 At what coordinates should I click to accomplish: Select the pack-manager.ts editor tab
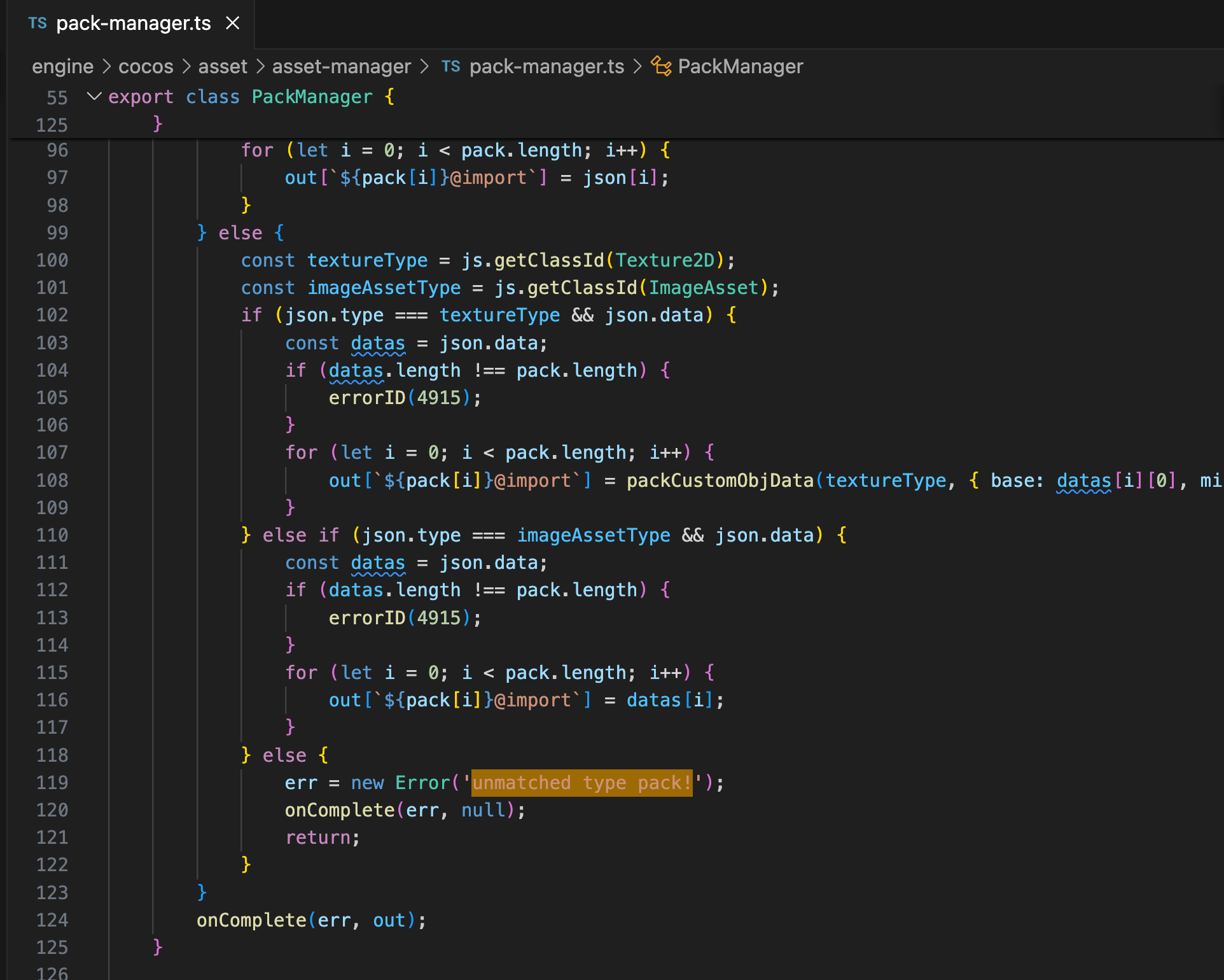[x=133, y=24]
